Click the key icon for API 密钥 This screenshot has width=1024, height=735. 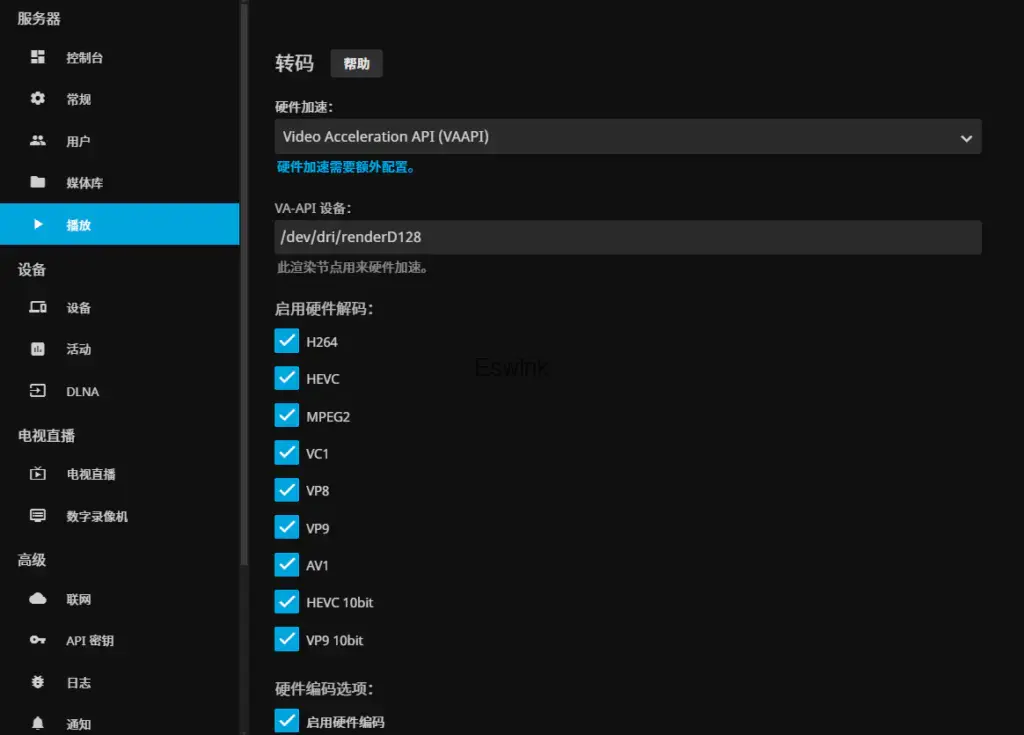coord(38,640)
